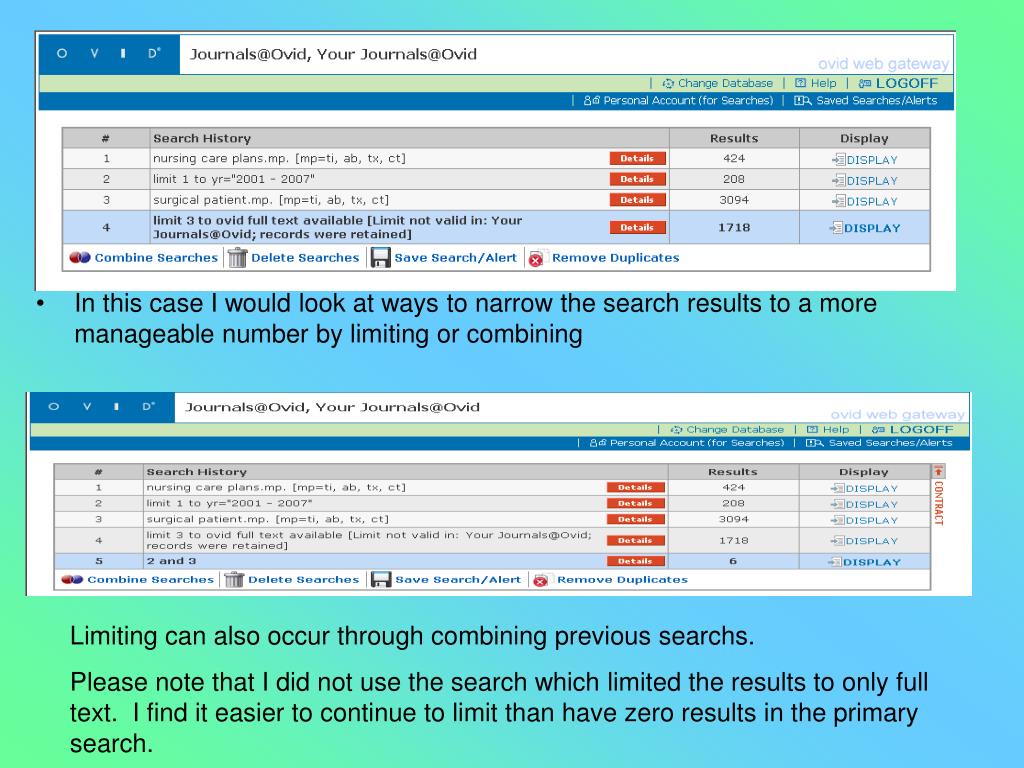Select 'surgical patient.mp.' row in top screenshot
Image resolution: width=1024 pixels, height=768 pixels.
496,200
